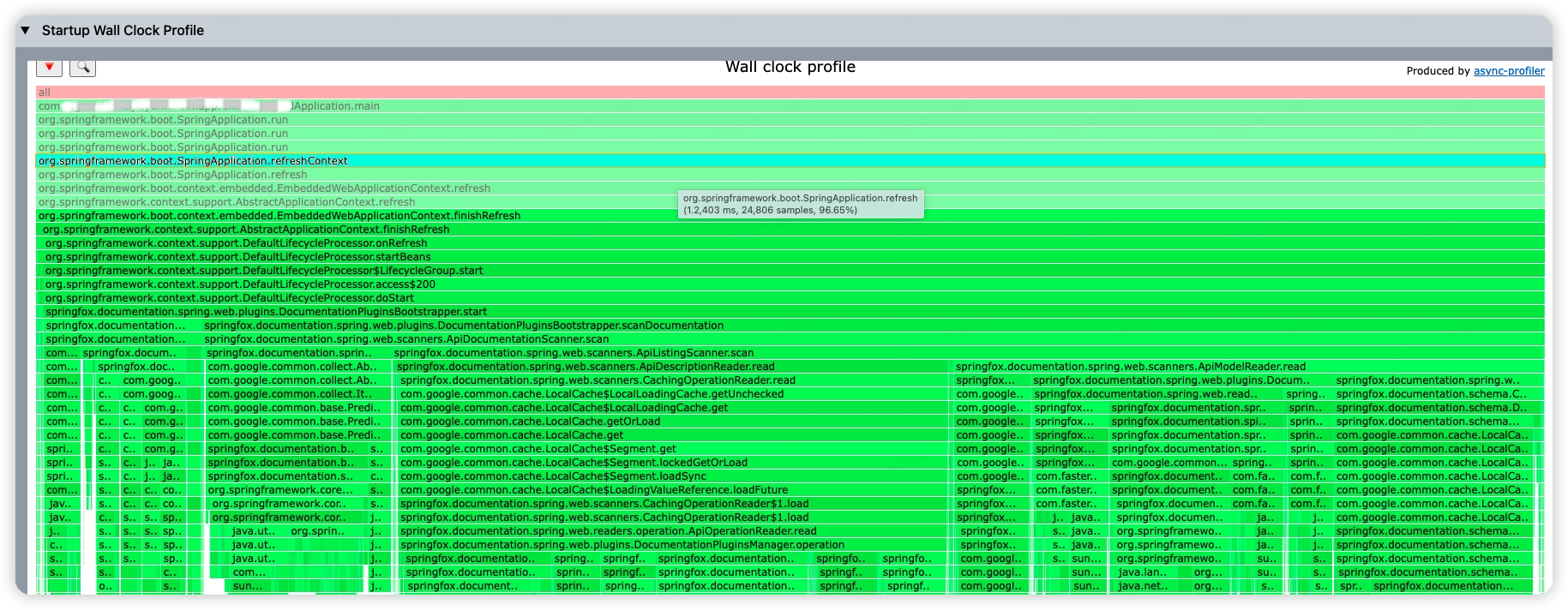Viewport: 1568px width, 610px height.
Task: Collapse the Startup Wall Clock Profile section
Action: coord(25,31)
